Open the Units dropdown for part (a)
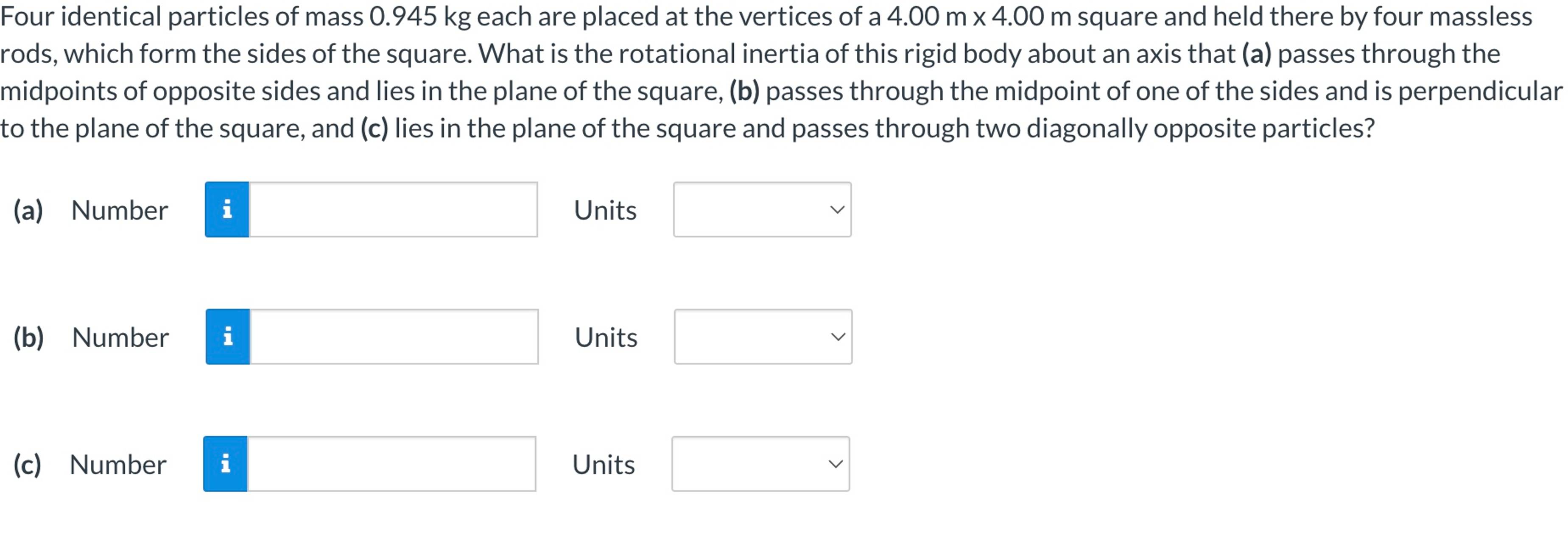 pos(762,209)
